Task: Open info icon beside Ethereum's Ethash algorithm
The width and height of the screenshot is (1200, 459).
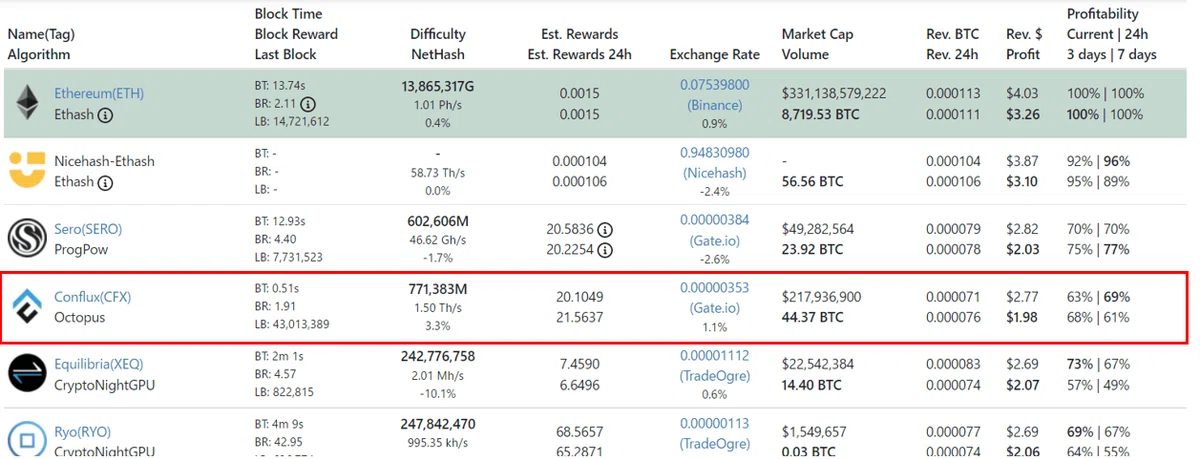Action: coord(105,115)
